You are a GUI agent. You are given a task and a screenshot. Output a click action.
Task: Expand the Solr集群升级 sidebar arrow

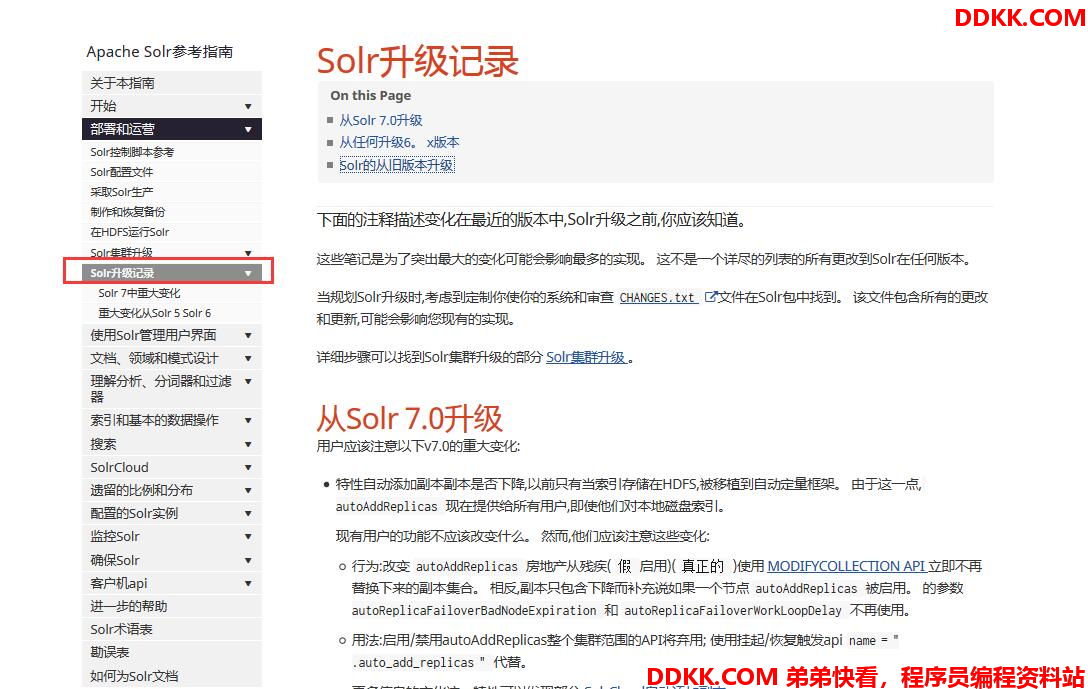point(248,253)
